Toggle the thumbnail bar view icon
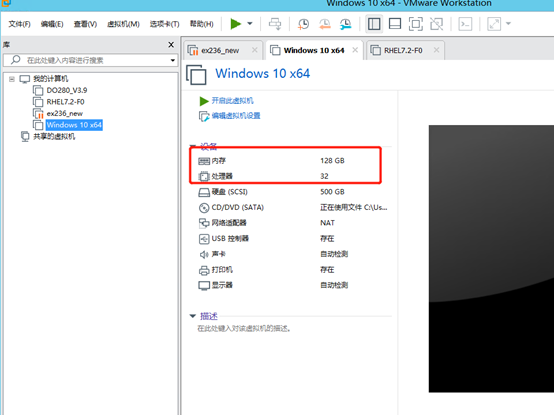This screenshot has height=415, width=554. click(x=395, y=24)
